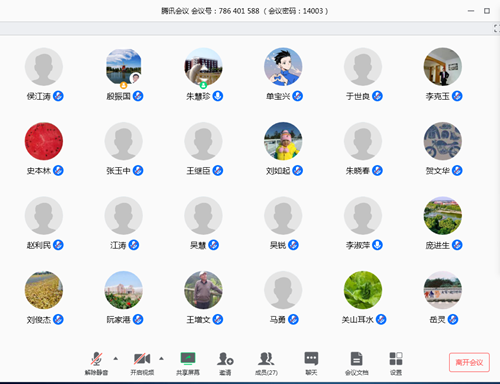Select 阮家港's building and flowers avatar
The width and height of the screenshot is (500, 384).
[123, 290]
